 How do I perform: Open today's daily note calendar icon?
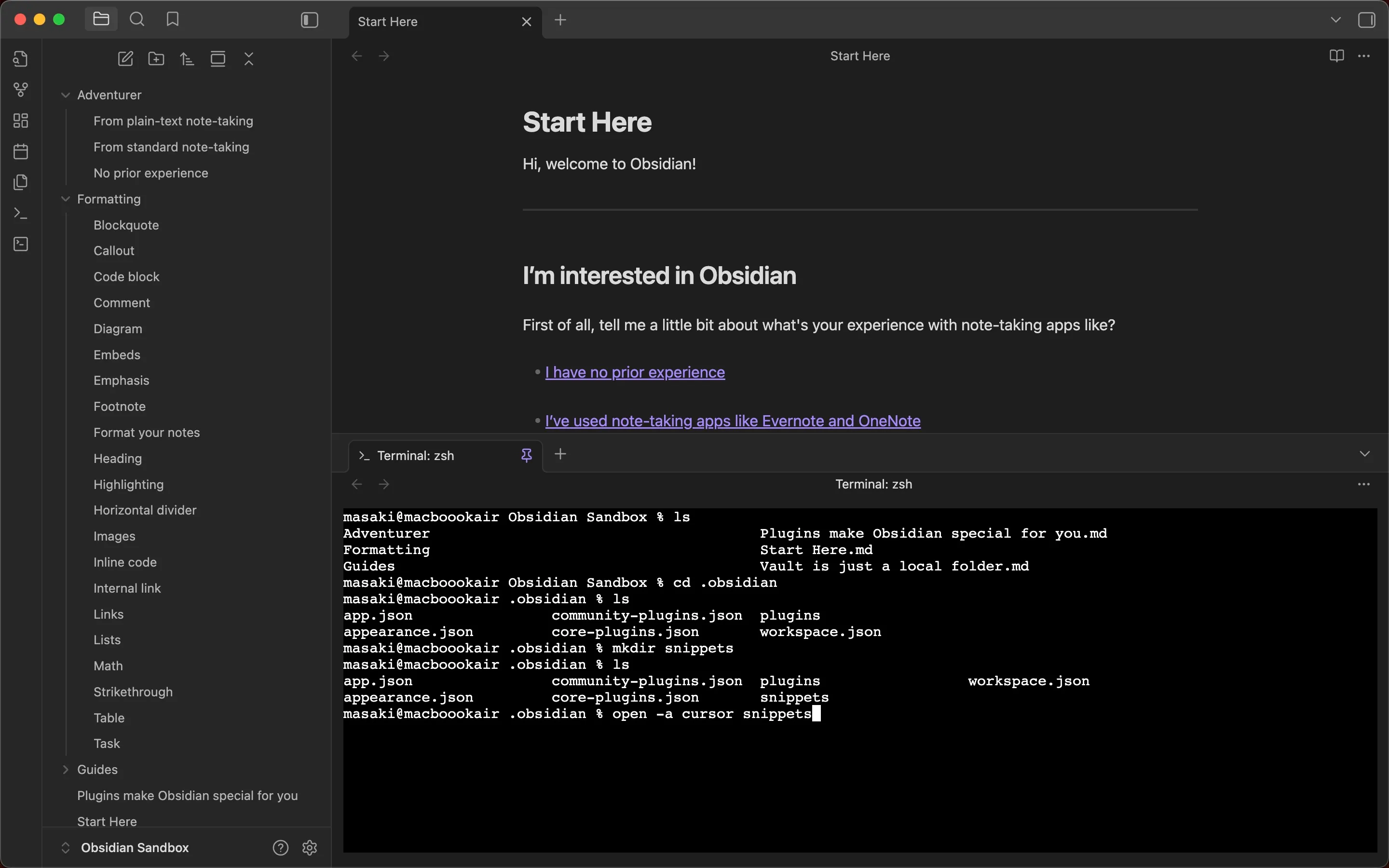coord(21,151)
